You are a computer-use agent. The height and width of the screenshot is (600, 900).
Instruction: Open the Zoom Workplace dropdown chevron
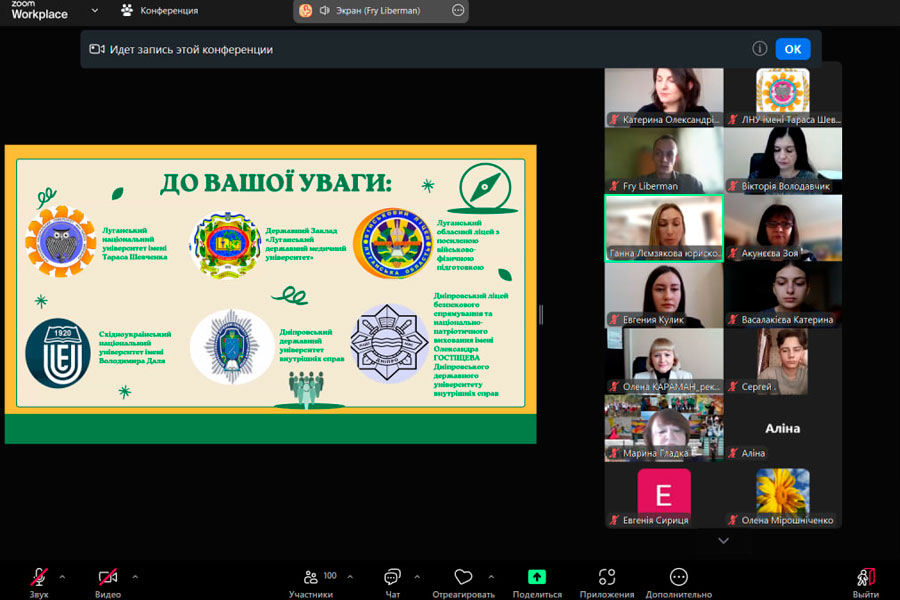pyautogui.click(x=95, y=10)
